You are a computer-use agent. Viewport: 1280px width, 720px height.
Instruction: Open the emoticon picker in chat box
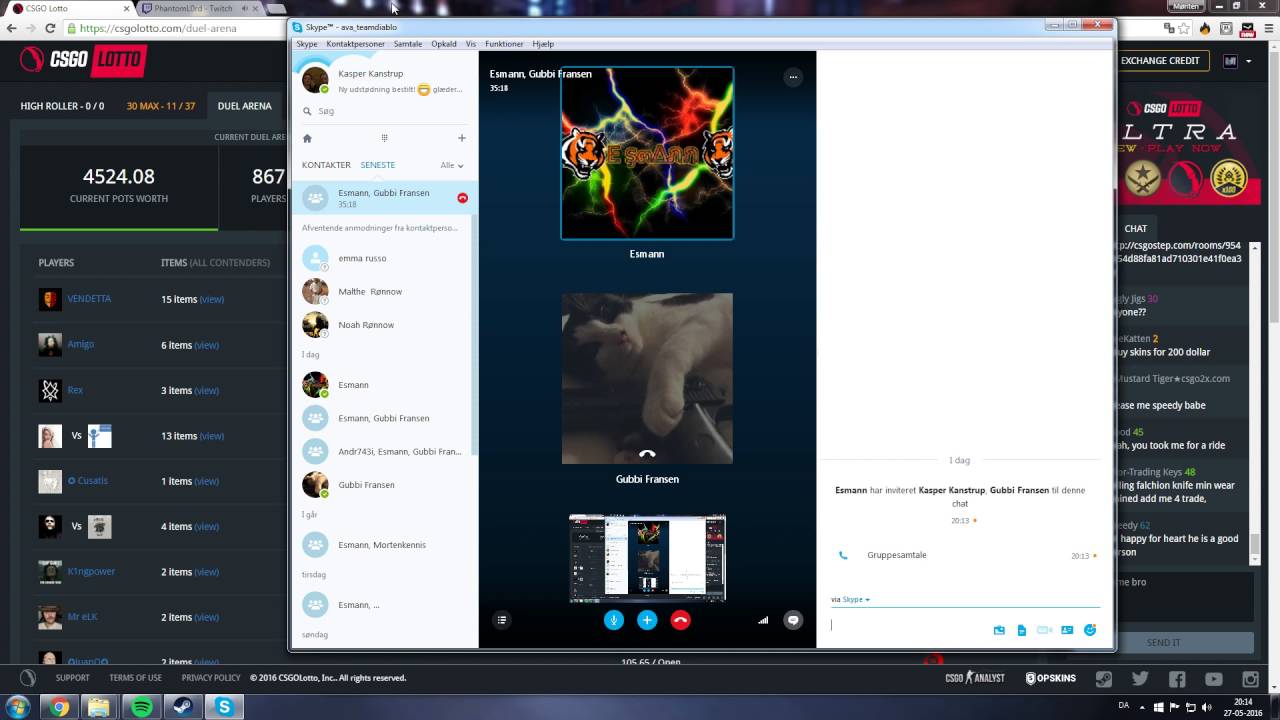point(1090,630)
